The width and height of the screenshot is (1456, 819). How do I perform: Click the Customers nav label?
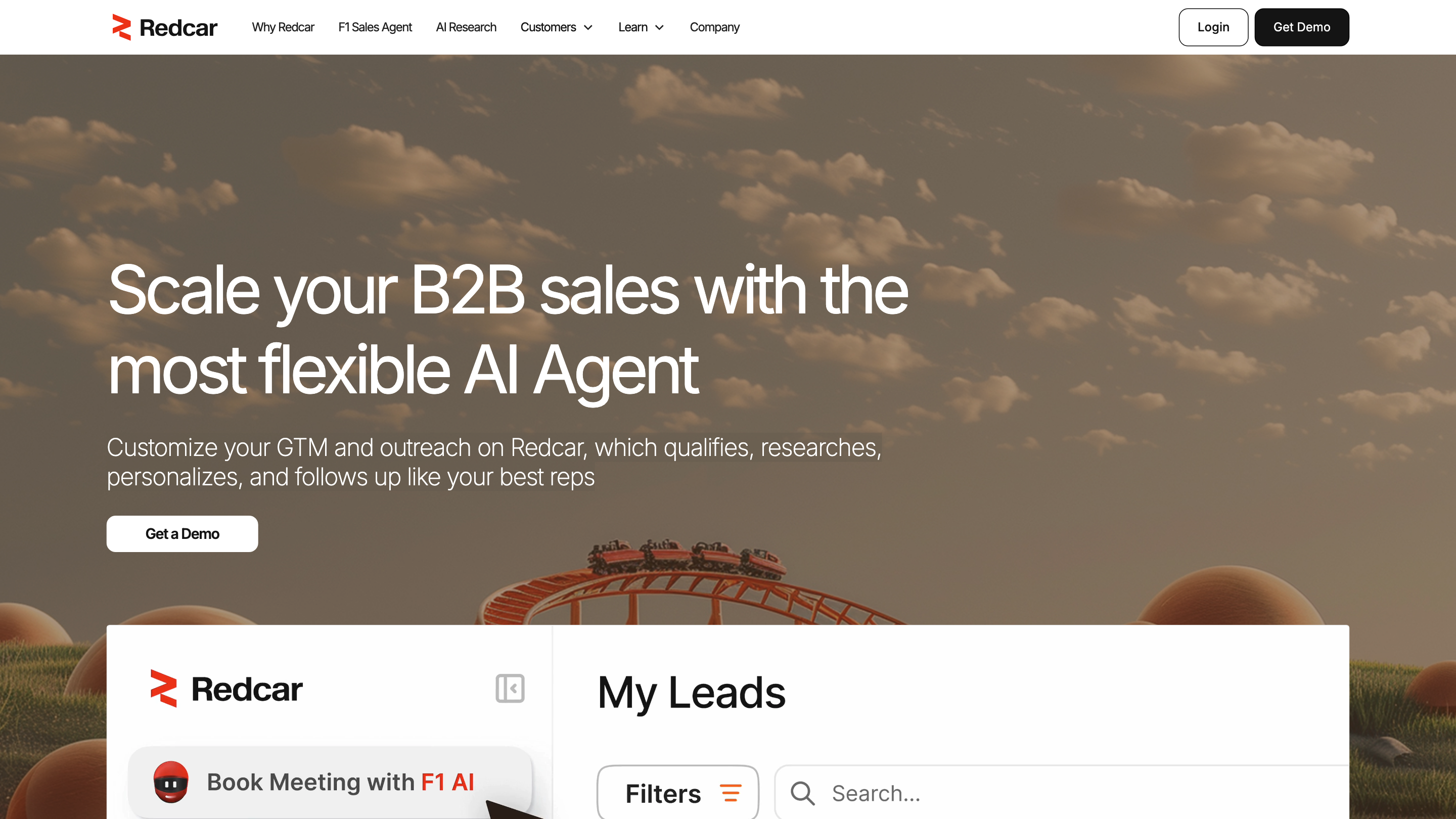(x=548, y=27)
